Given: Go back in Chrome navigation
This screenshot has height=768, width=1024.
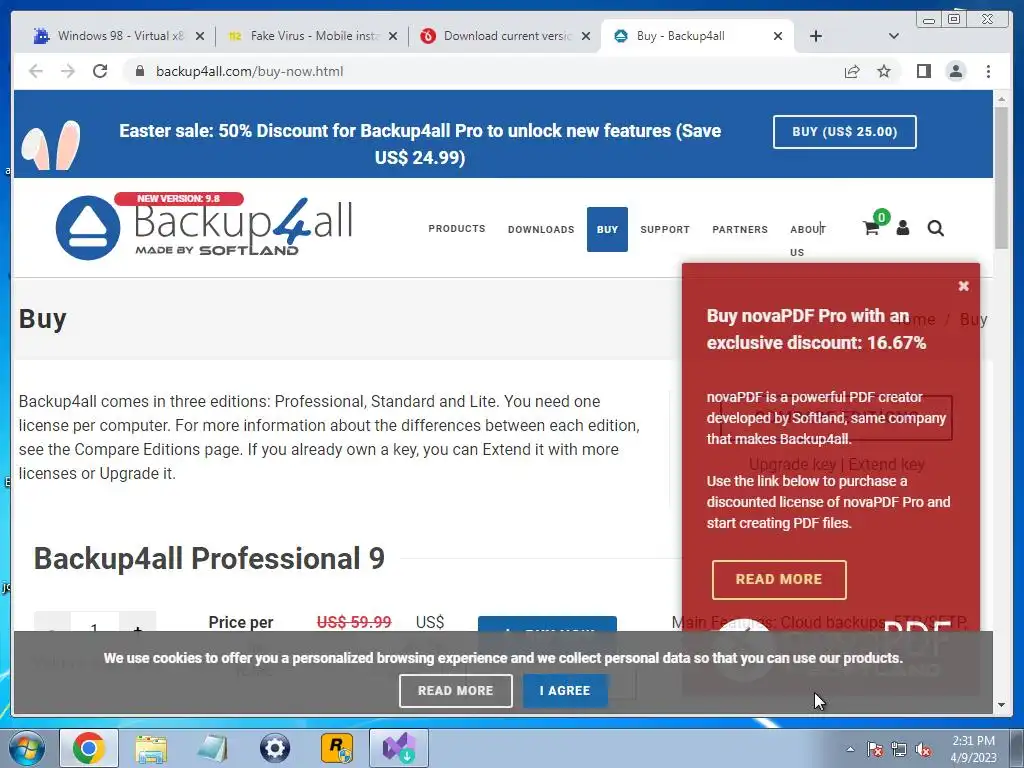Looking at the screenshot, I should (36, 71).
